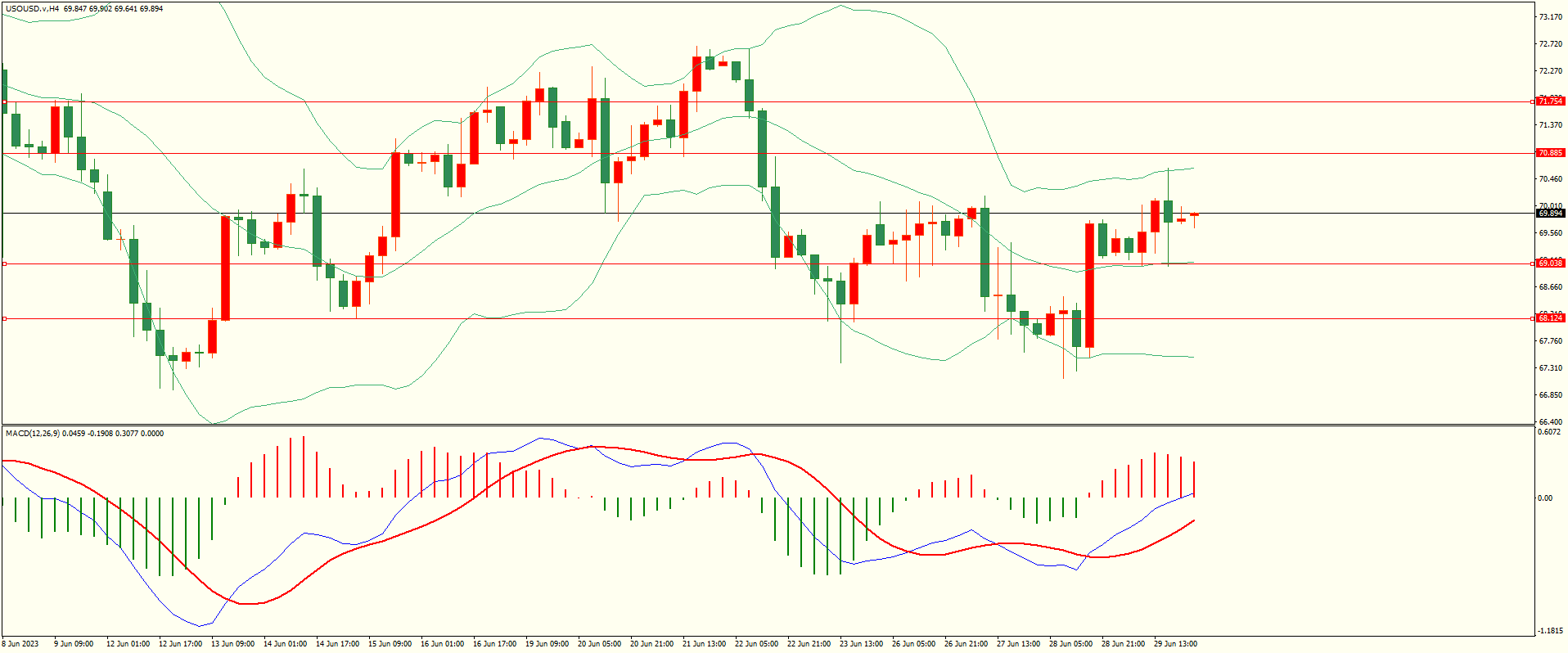Select the 71.754 red price level tag
1568x653 pixels.
pyautogui.click(x=1550, y=101)
